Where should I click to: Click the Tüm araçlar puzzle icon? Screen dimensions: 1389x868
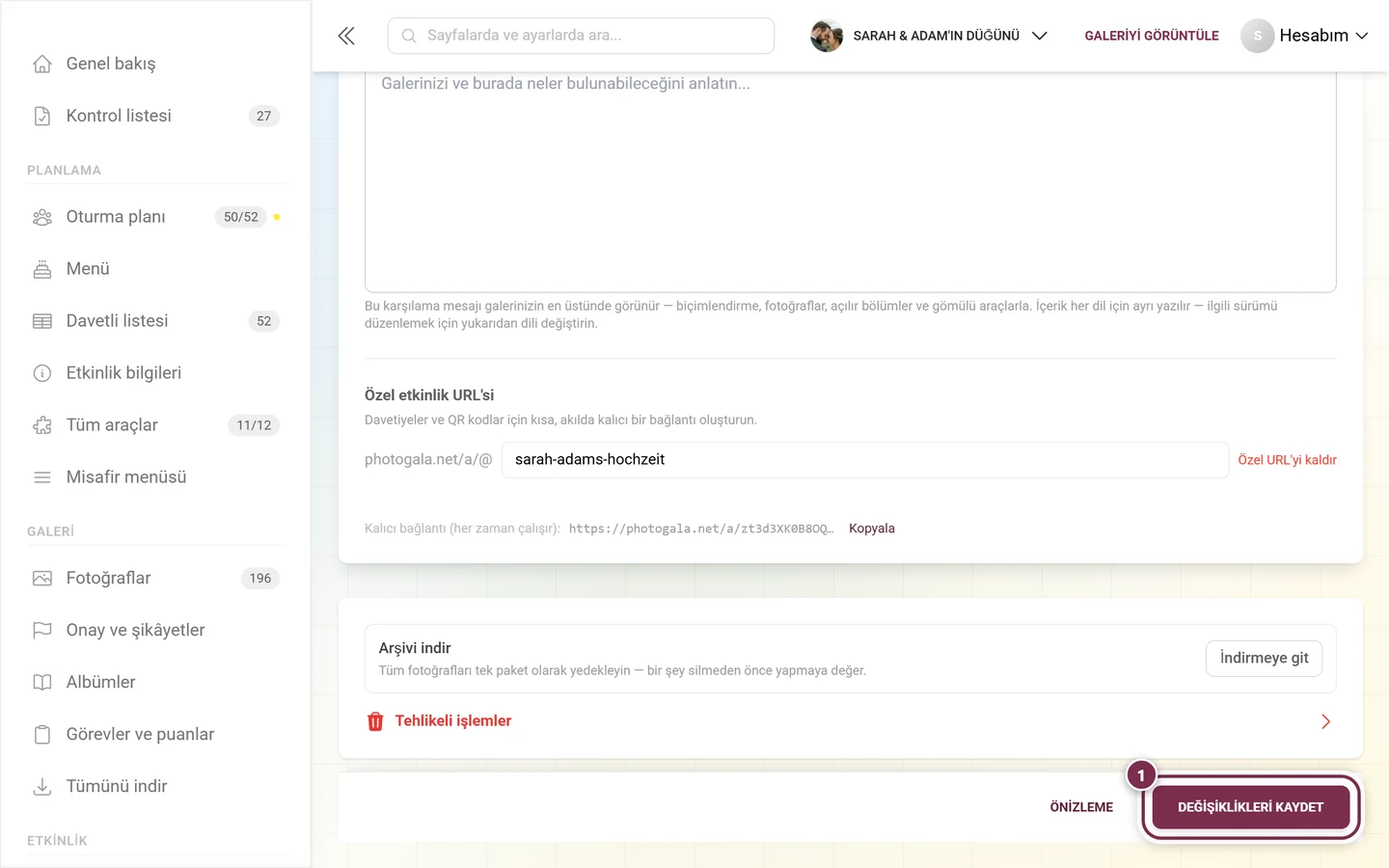pyautogui.click(x=42, y=425)
